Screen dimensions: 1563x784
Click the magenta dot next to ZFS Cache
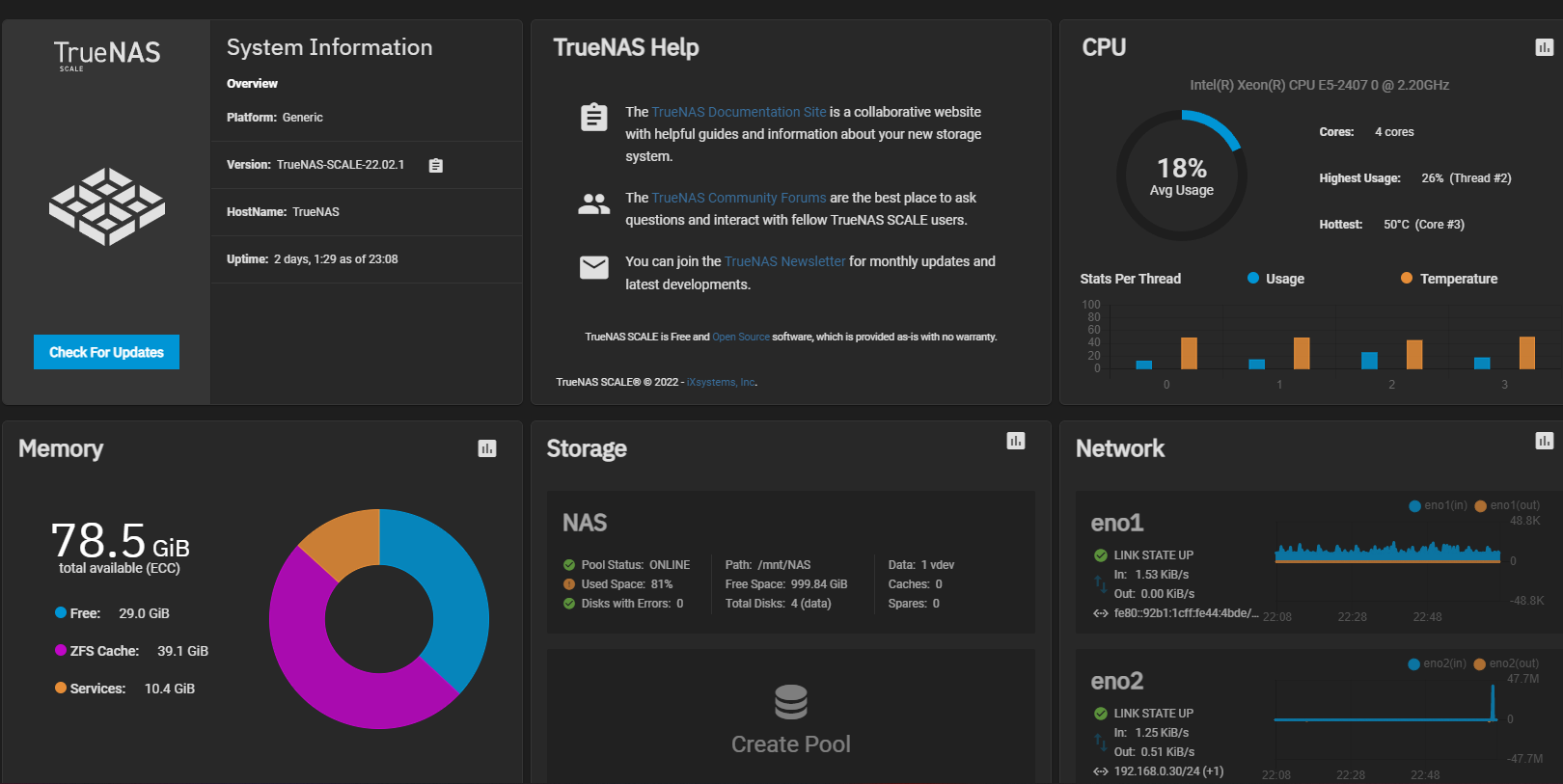pyautogui.click(x=61, y=650)
